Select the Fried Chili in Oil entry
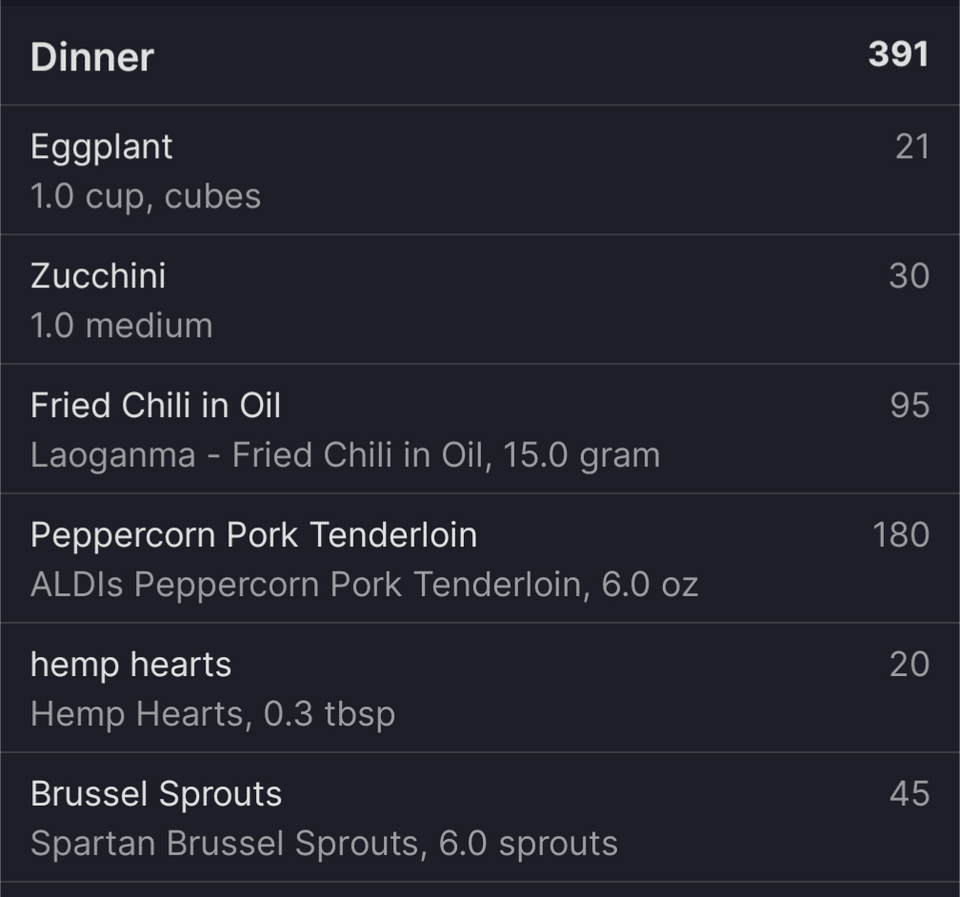 click(x=480, y=429)
